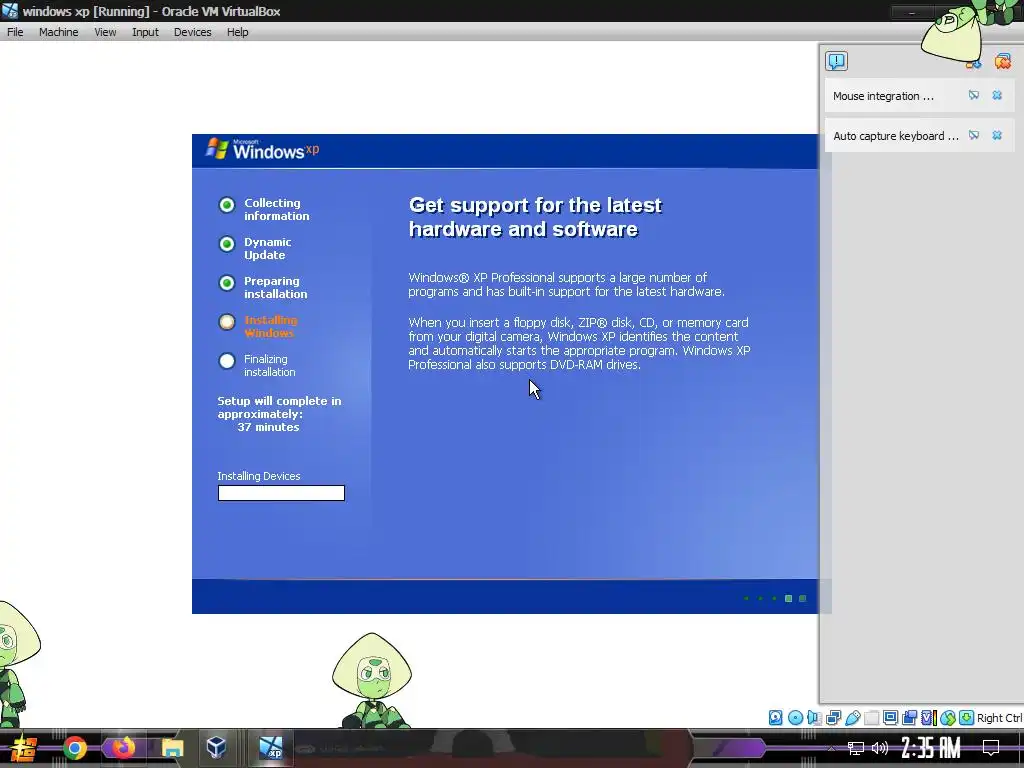This screenshot has width=1024, height=768.
Task: Click the optical disk status icon
Action: coord(795,718)
